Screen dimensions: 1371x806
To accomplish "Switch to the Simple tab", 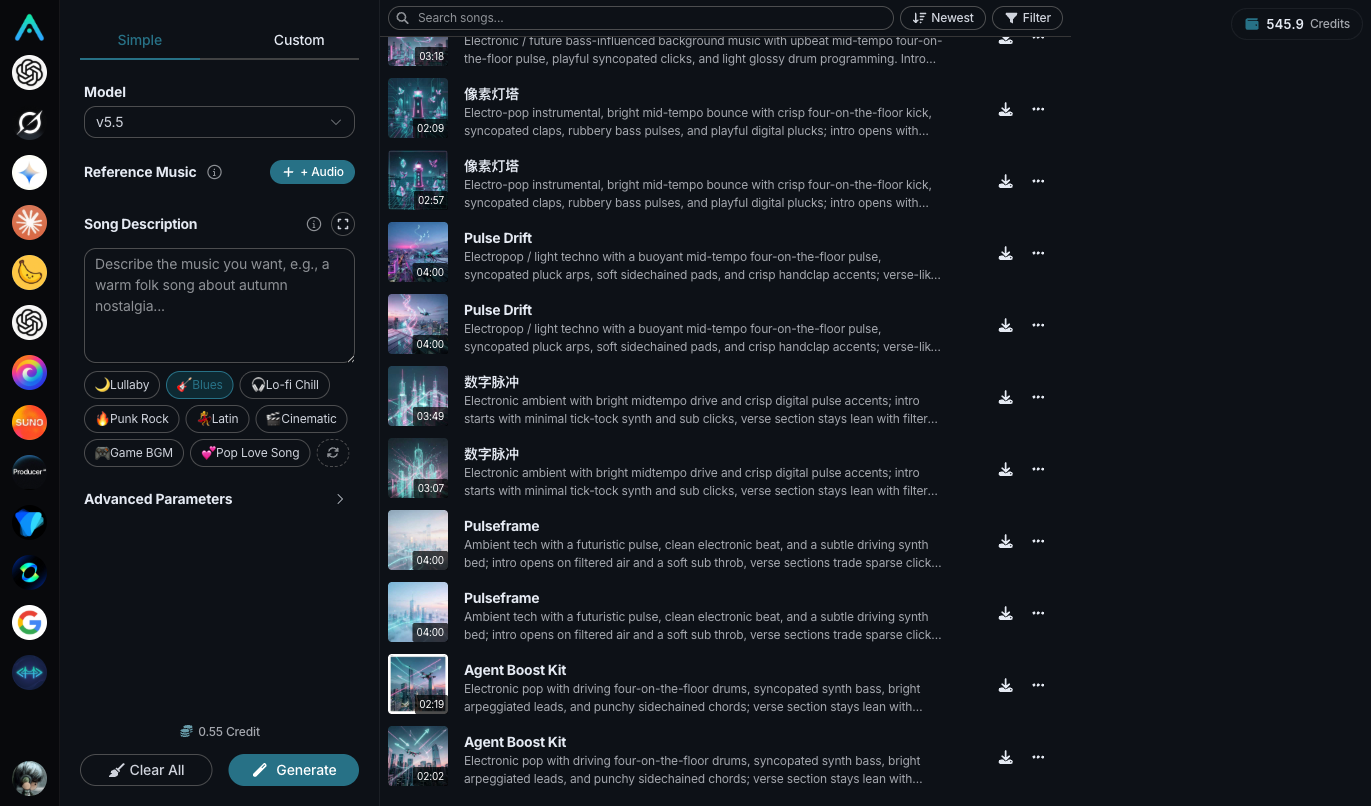I will point(140,40).
